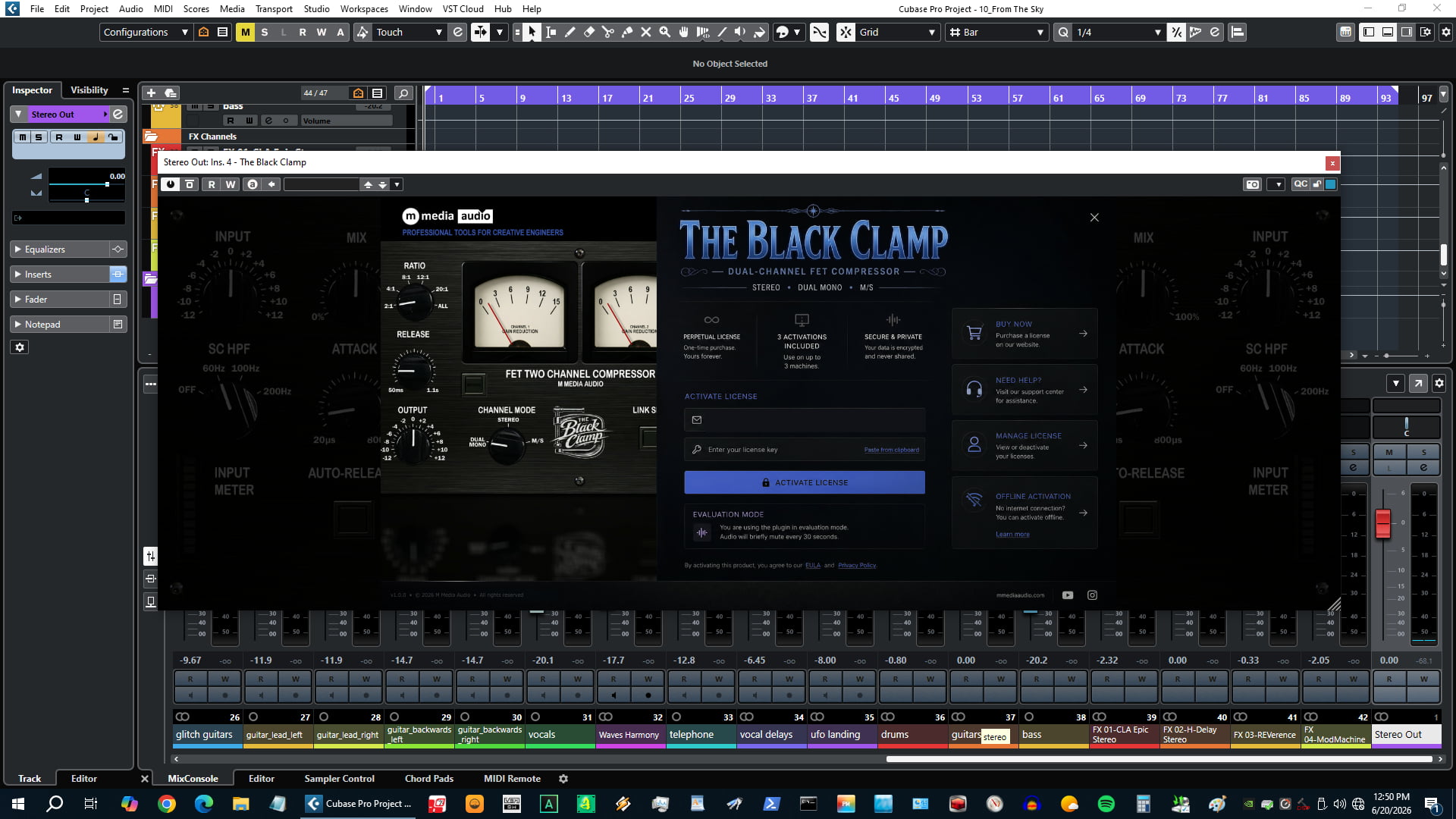Image resolution: width=1456 pixels, height=819 pixels.
Task: Select the Line tool
Action: point(721,32)
